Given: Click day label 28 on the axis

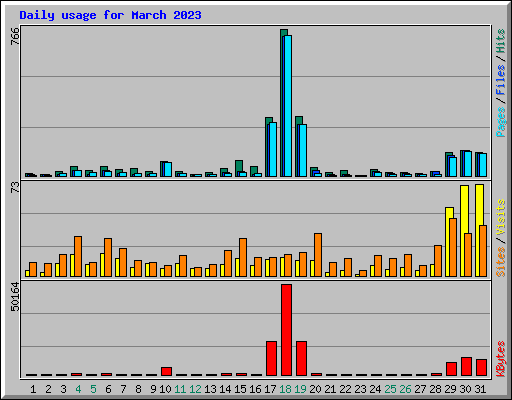Looking at the screenshot, I should 435,389.
